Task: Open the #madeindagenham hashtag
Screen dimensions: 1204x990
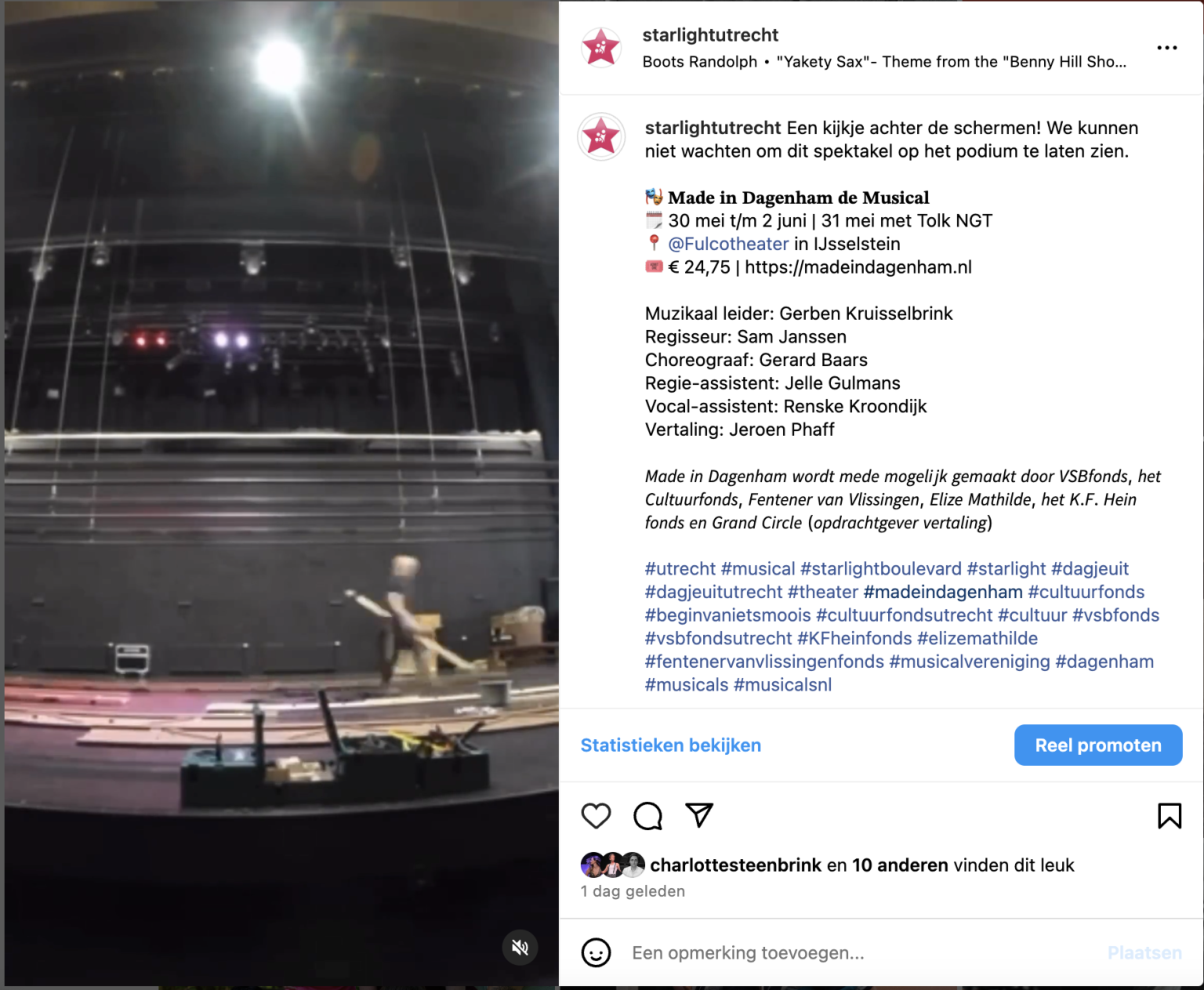Action: point(943,592)
